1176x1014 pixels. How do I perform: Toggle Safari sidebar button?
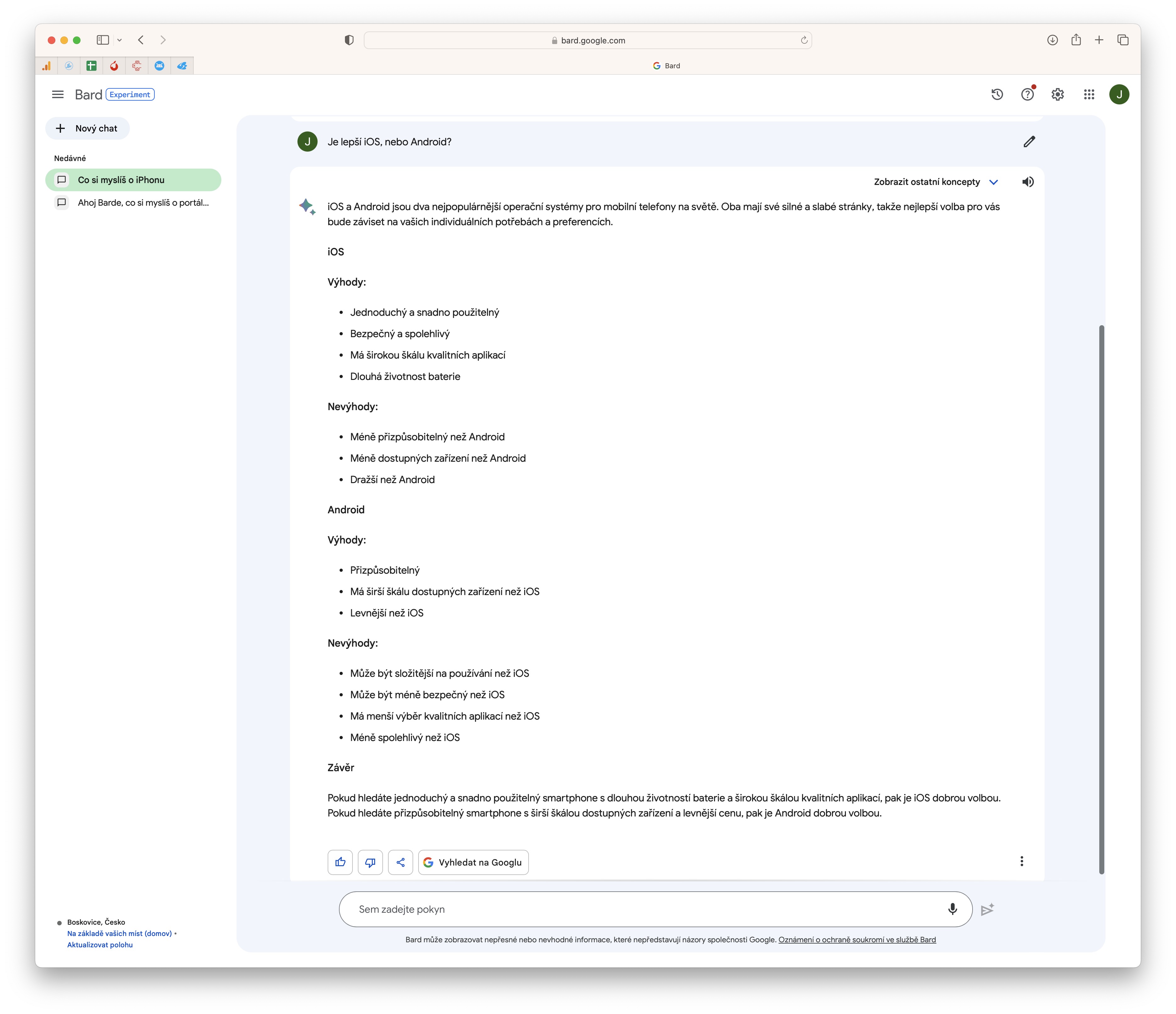[103, 40]
